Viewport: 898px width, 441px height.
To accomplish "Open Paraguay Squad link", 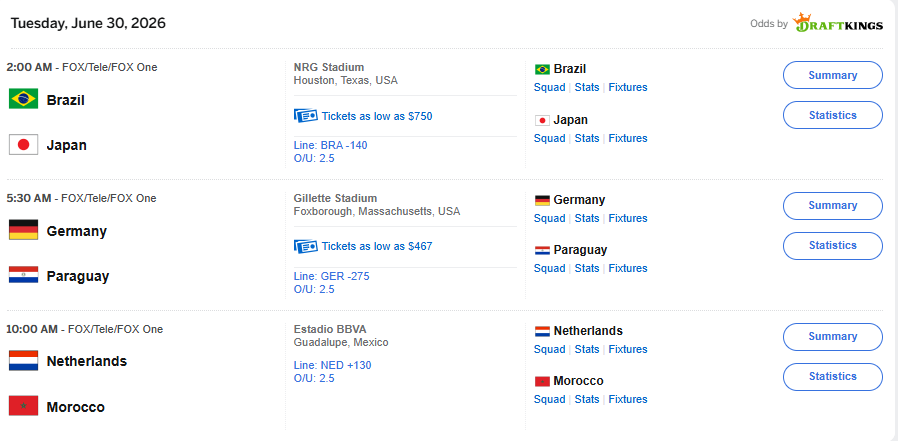I will point(549,268).
